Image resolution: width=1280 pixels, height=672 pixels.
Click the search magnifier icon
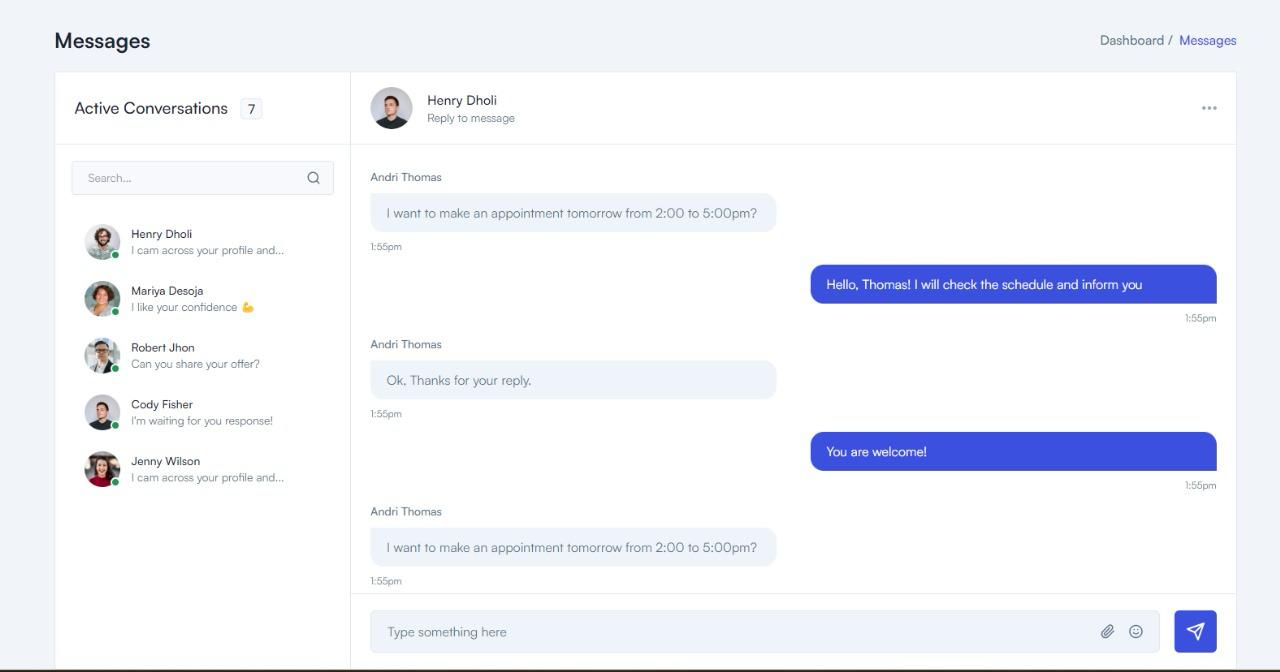(313, 178)
